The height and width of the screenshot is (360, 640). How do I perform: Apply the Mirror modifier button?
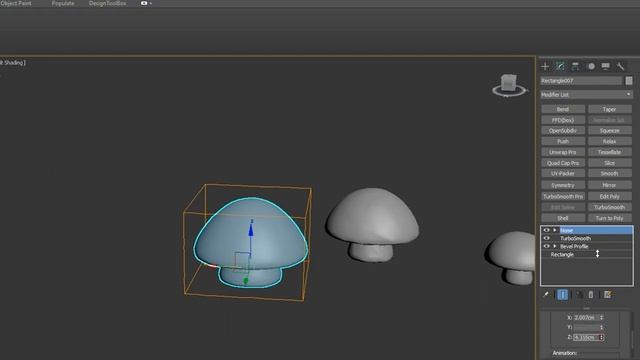tap(609, 185)
